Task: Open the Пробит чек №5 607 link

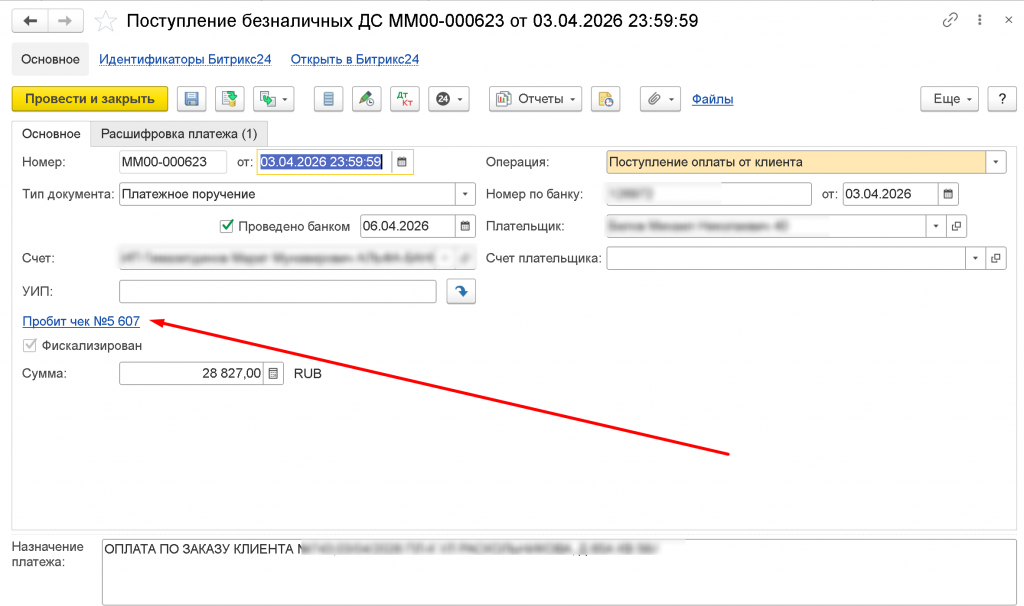Action: click(81, 321)
